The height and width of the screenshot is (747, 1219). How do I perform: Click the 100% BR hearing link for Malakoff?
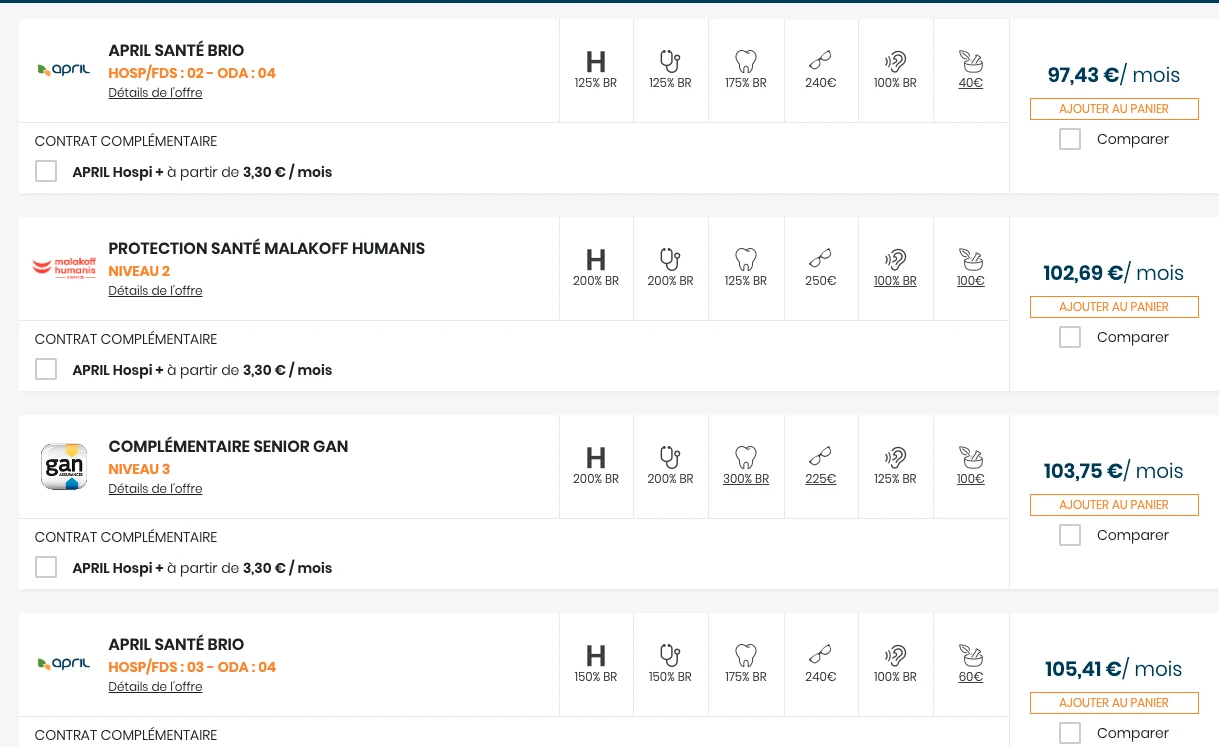tap(895, 281)
